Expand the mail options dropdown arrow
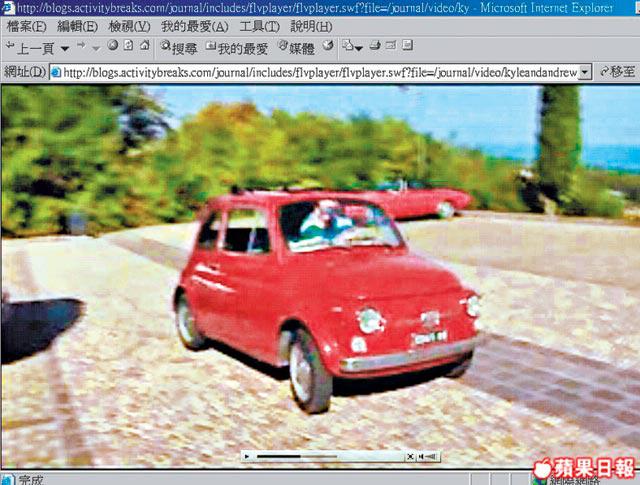The height and width of the screenshot is (485, 640). (x=359, y=49)
